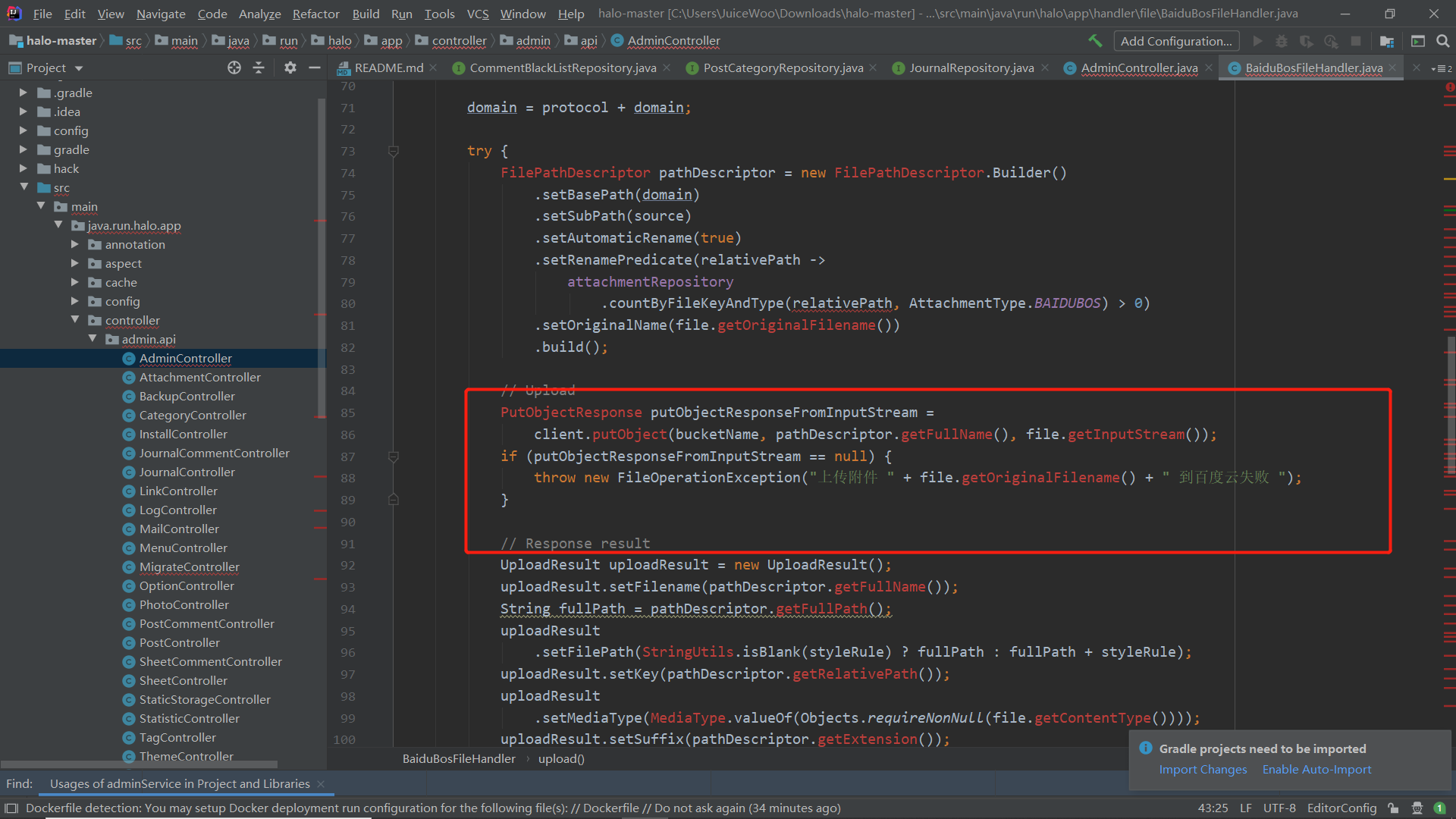Toggle file read-only lock in status bar

click(x=1392, y=808)
